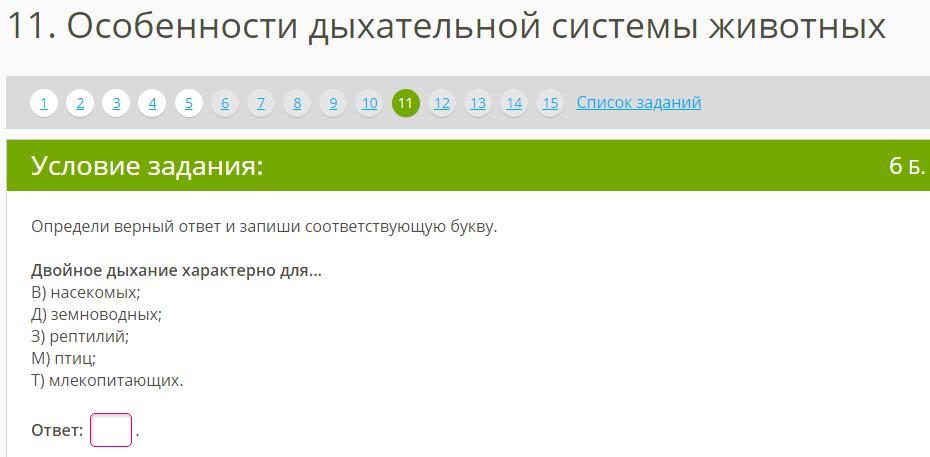
Task: Click the answer option З) рептилий
Action: coord(80,337)
